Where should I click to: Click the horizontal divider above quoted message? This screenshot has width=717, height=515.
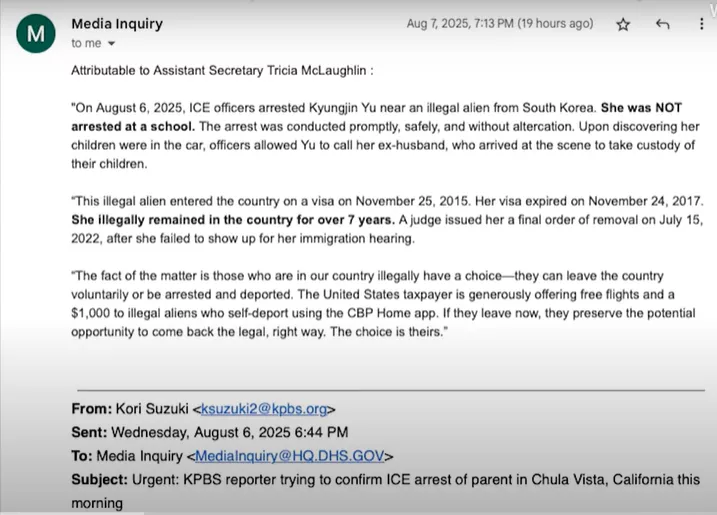click(391, 390)
